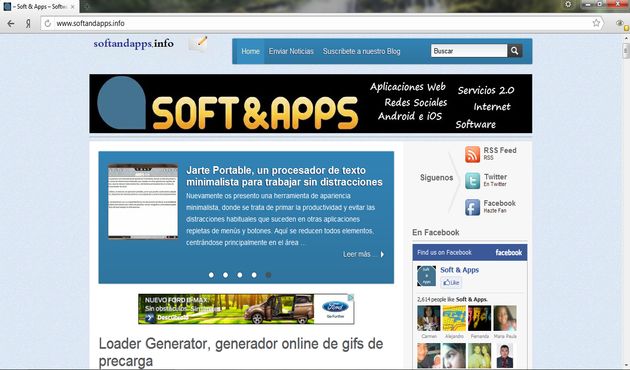Open Suscríbete a nuestro Blog menu item
The height and width of the screenshot is (370, 630).
361,51
